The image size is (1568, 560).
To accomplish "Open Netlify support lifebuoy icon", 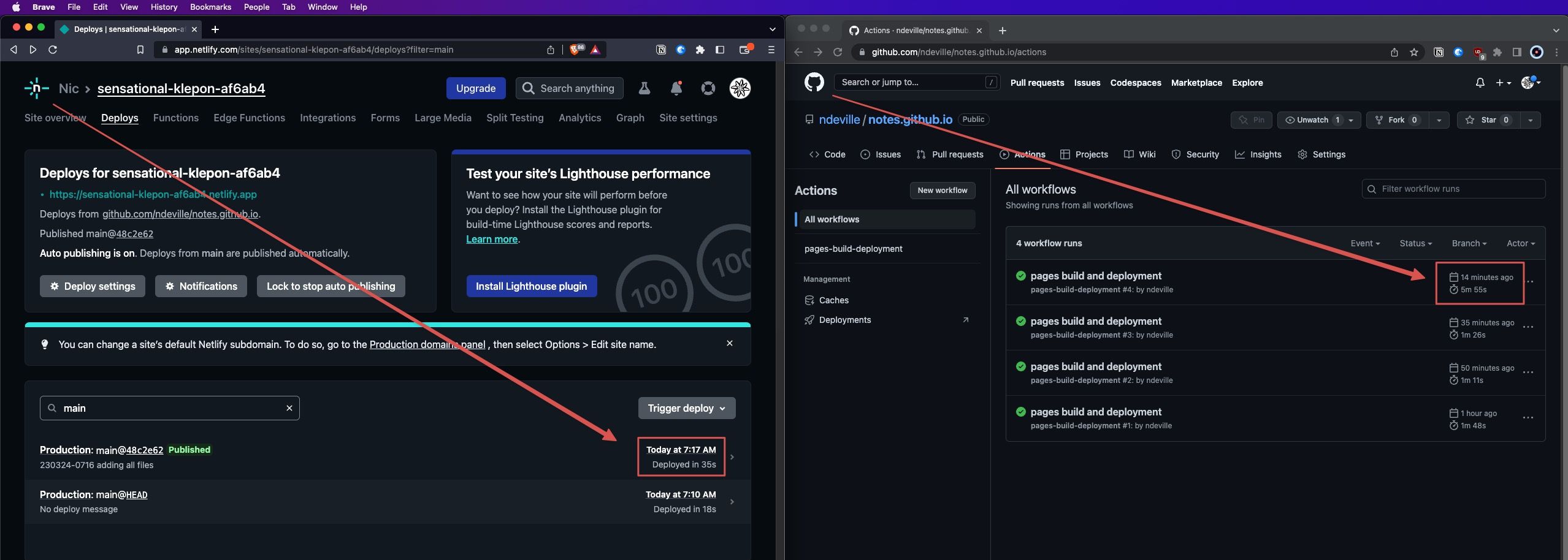I will [x=708, y=88].
